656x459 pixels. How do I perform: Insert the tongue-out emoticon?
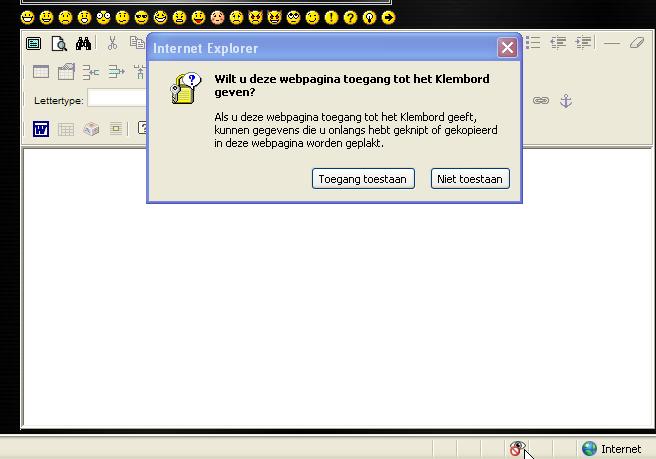198,18
